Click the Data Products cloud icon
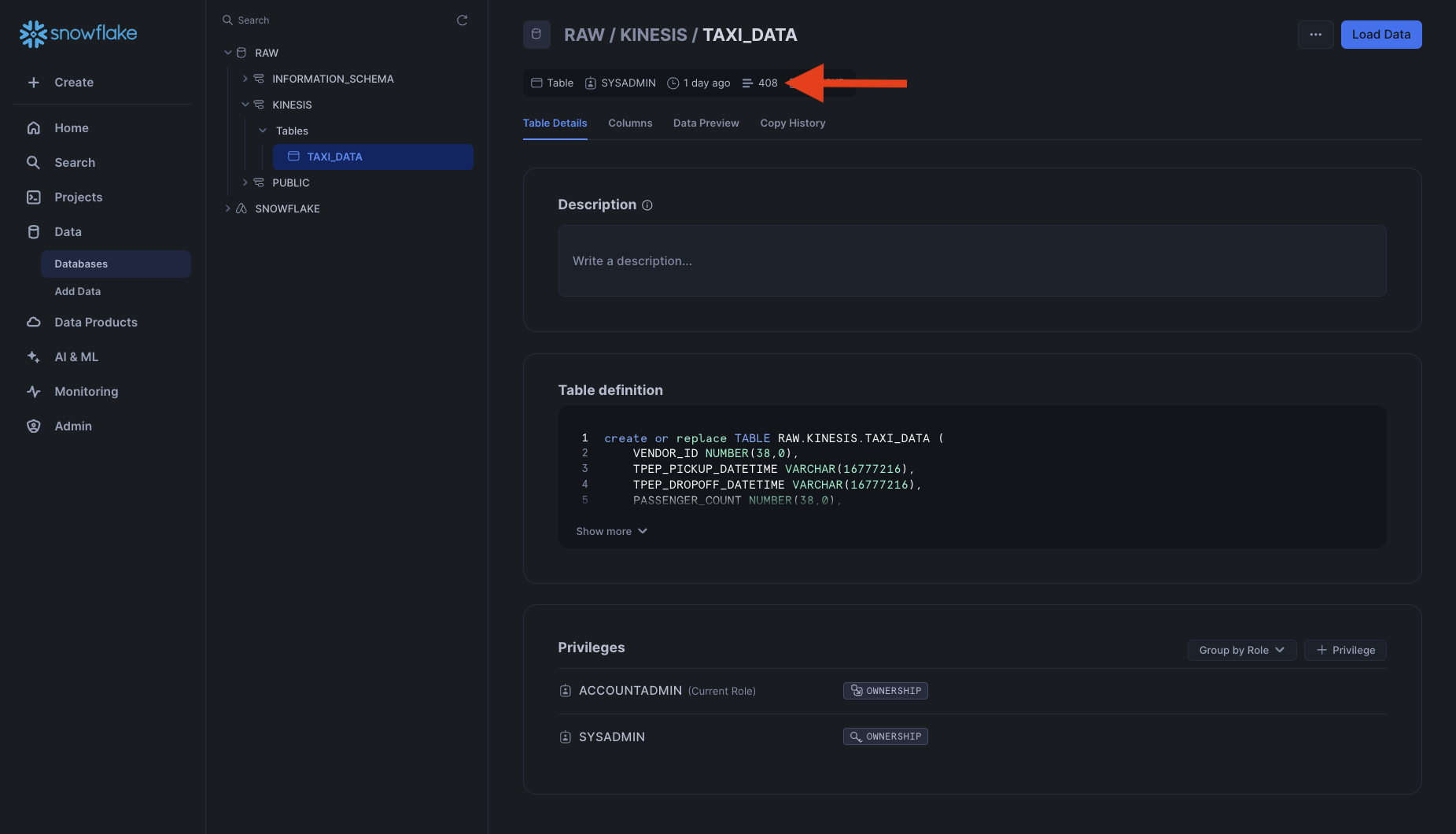Viewport: 1456px width, 834px height. coord(33,322)
